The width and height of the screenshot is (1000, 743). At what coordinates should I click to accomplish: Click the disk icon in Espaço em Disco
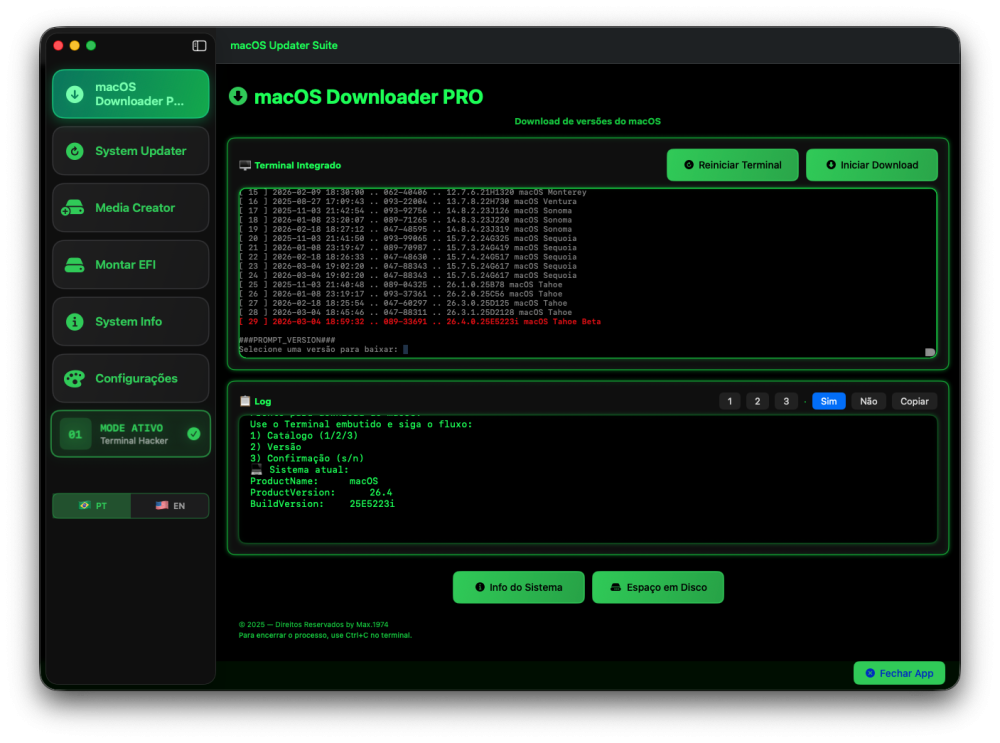point(615,587)
